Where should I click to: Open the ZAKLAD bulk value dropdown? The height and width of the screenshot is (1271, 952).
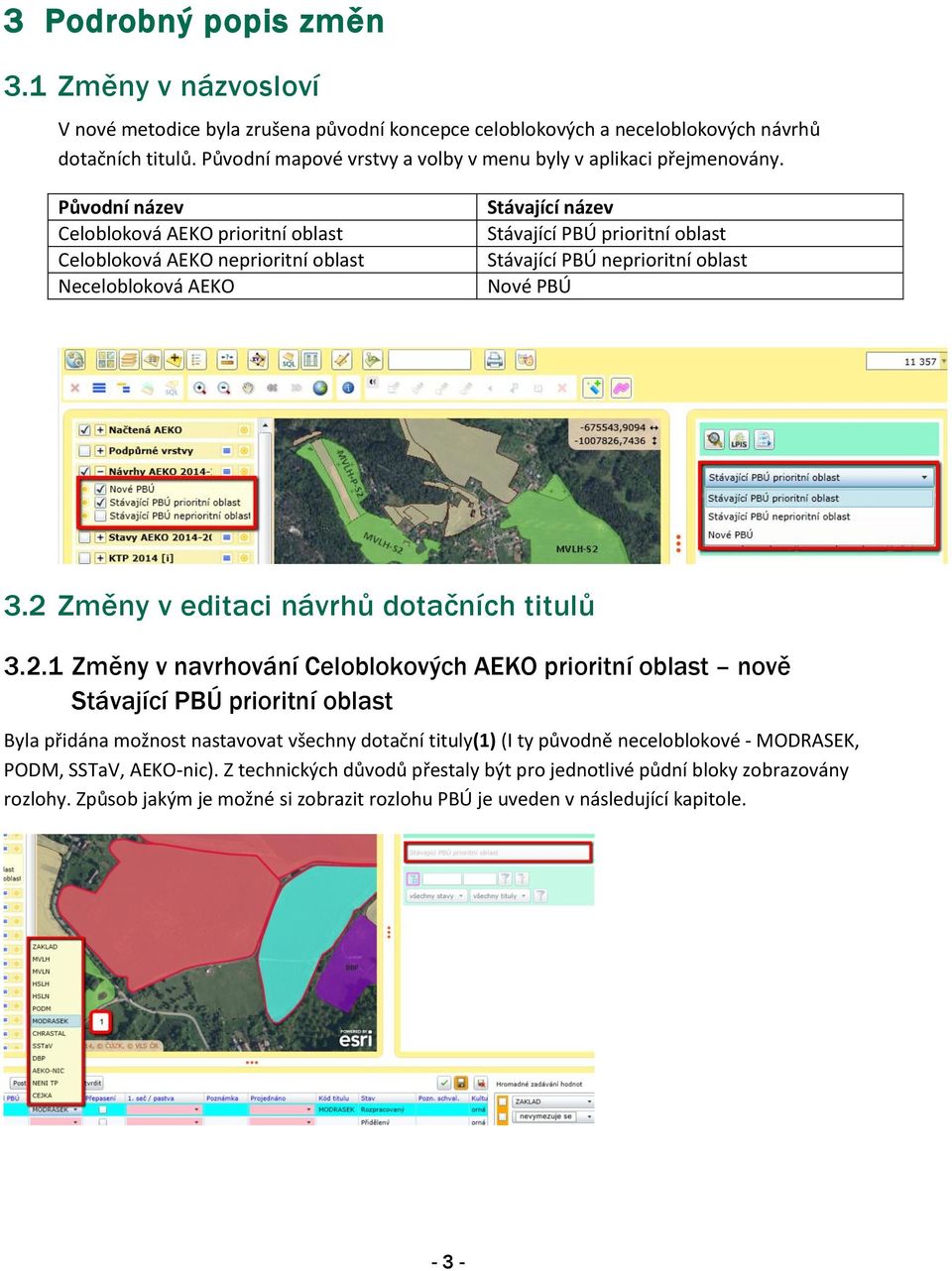coord(553,1101)
